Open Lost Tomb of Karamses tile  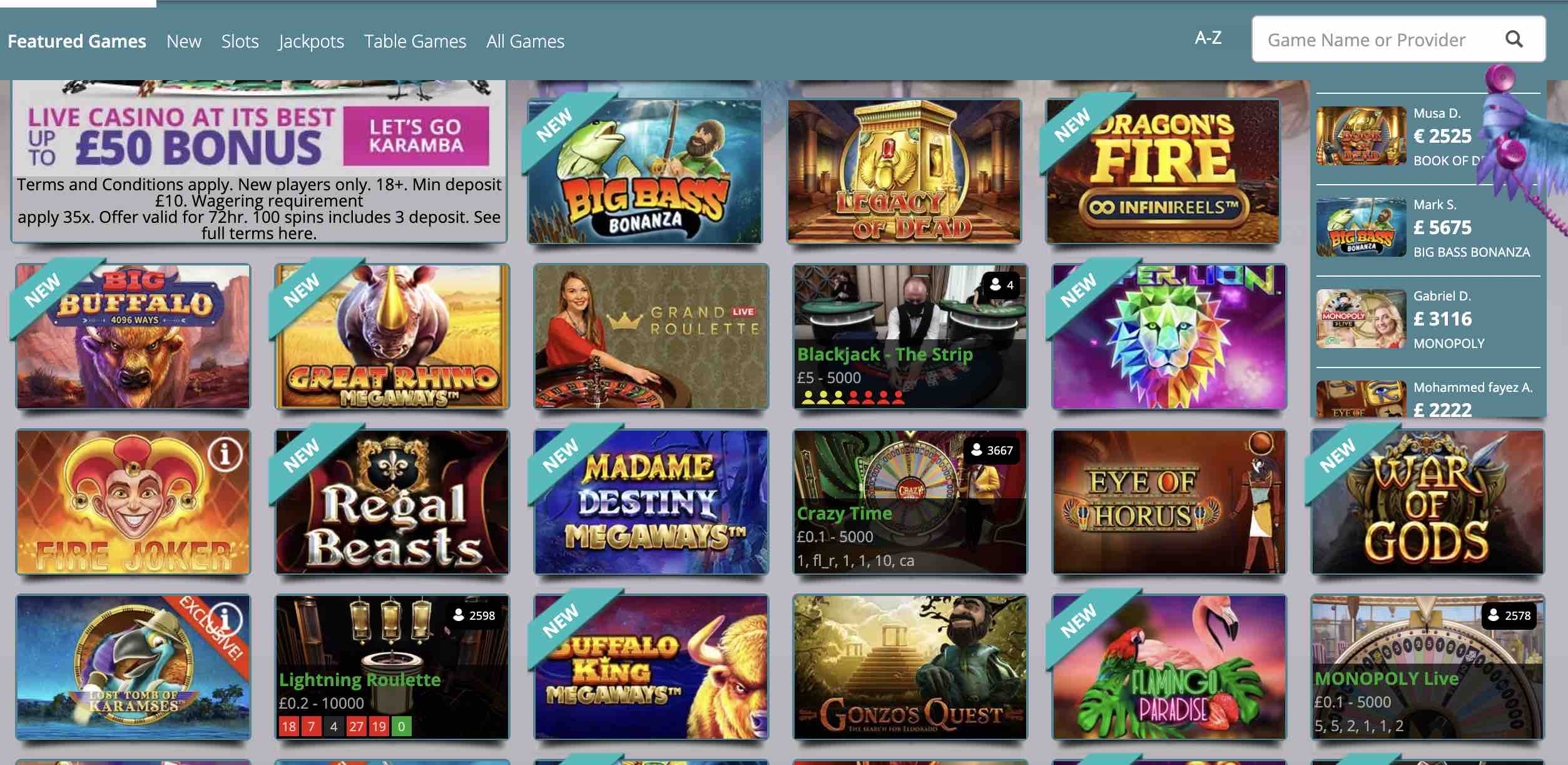(x=133, y=667)
